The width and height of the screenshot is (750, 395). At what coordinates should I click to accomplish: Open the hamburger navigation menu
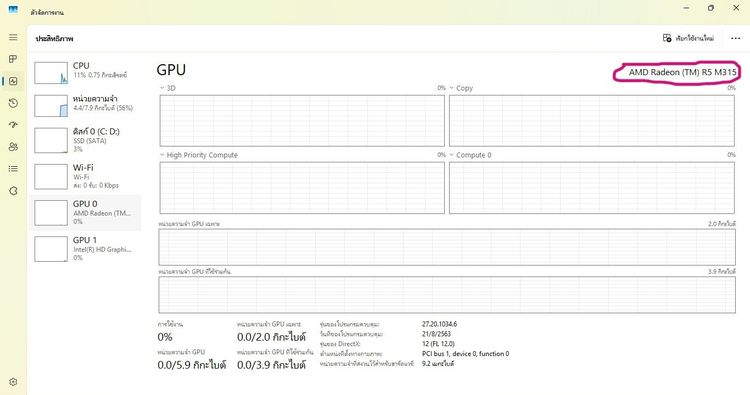(x=13, y=37)
